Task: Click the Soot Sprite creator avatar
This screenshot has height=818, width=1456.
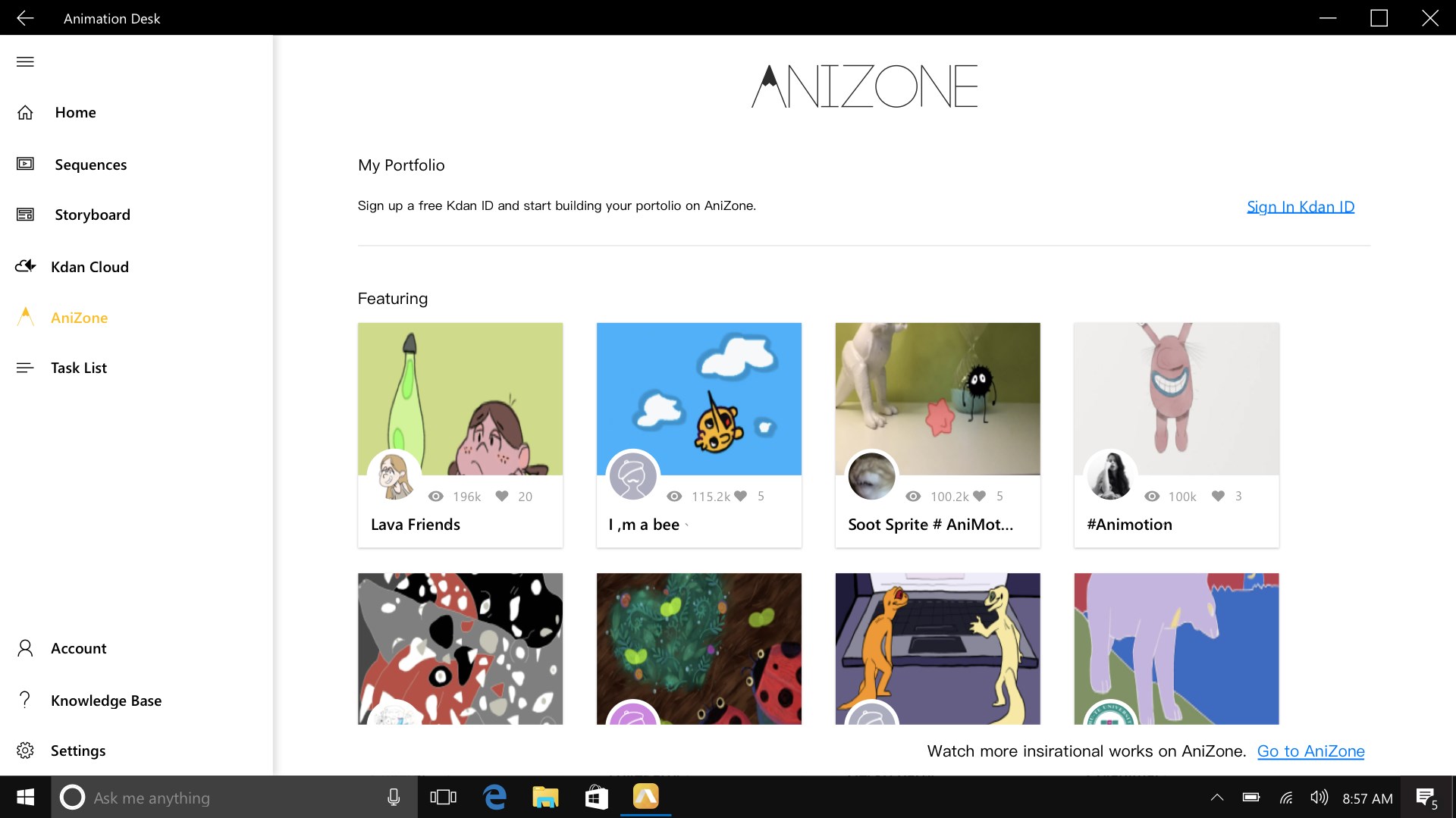Action: pyautogui.click(x=872, y=476)
